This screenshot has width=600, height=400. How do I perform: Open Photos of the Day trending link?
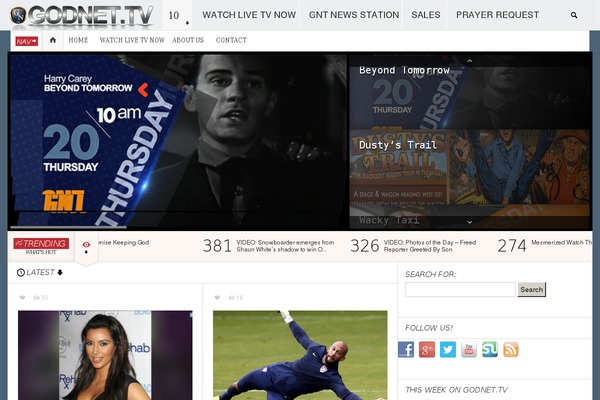pyautogui.click(x=430, y=246)
